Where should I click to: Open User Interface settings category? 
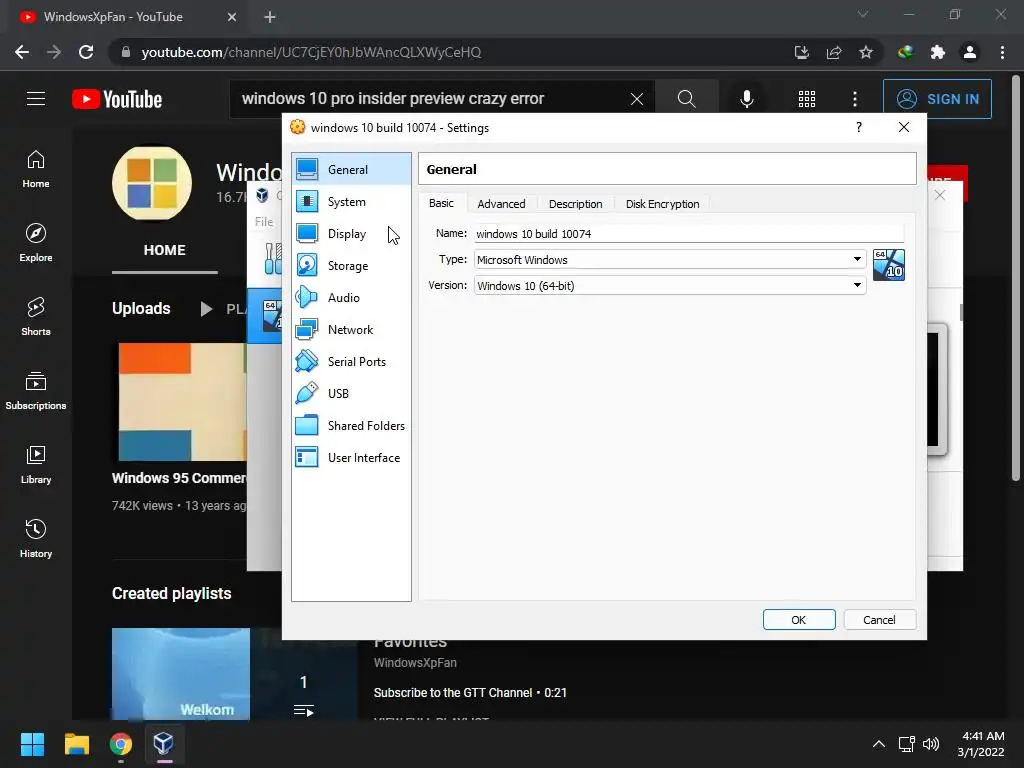click(351, 457)
